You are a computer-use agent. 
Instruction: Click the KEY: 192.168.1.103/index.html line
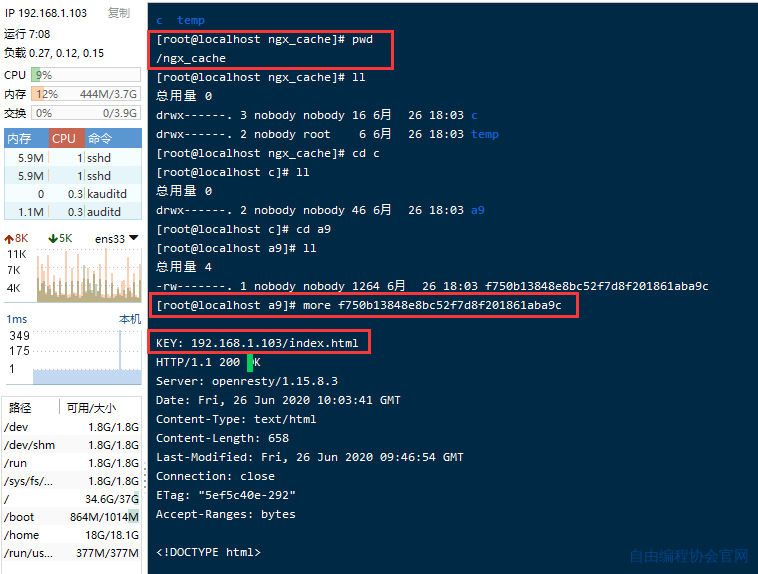point(257,343)
